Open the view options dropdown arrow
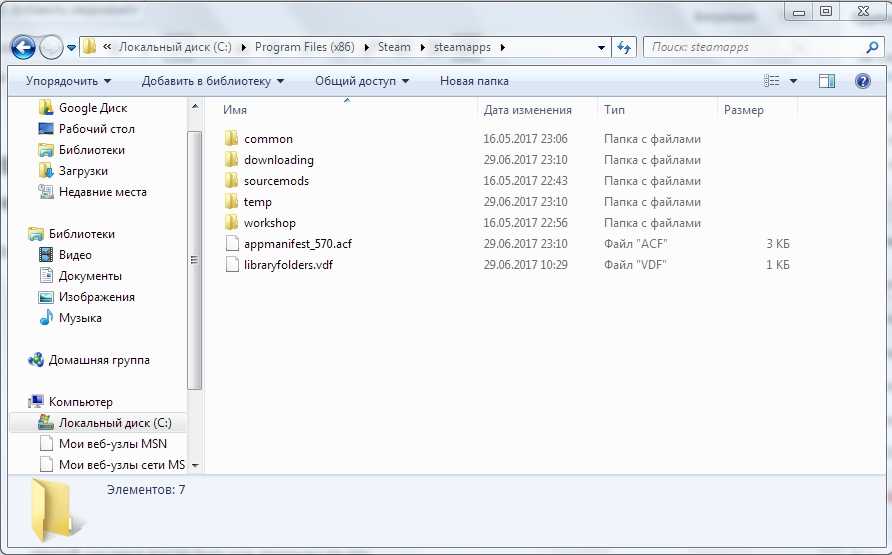The height and width of the screenshot is (555, 892). point(794,81)
